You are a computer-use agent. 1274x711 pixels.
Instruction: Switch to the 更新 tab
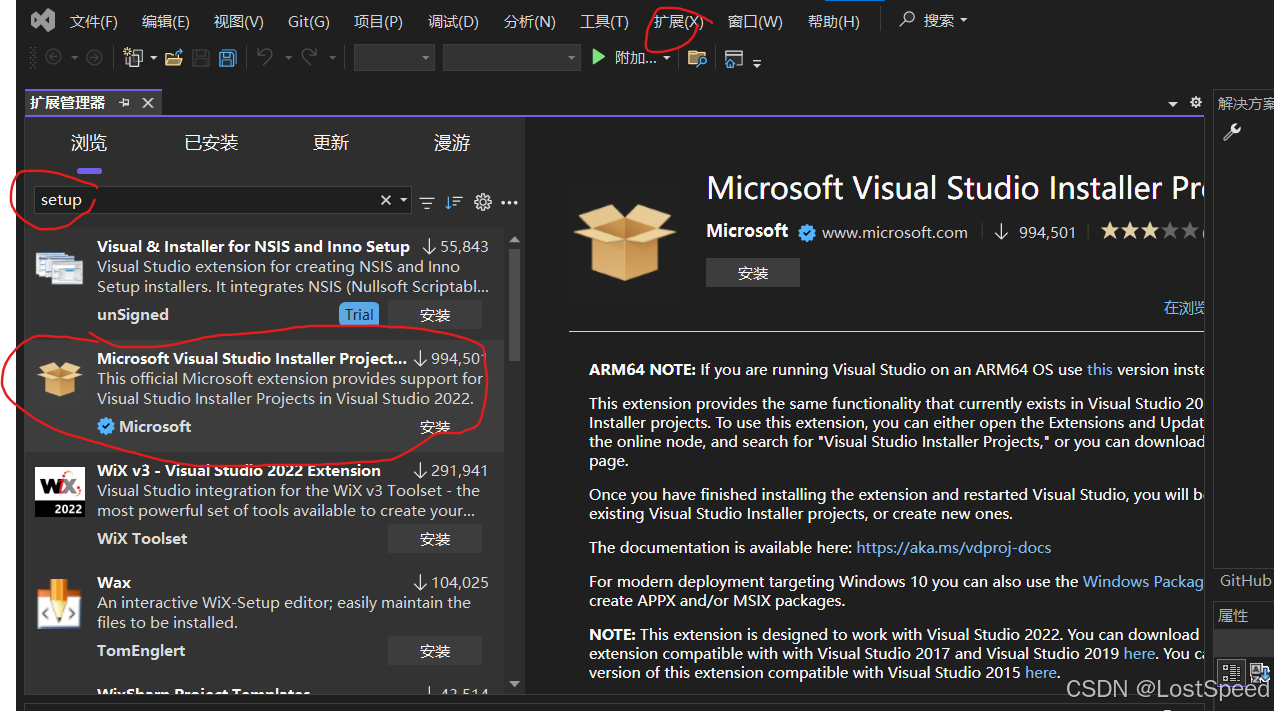click(331, 143)
